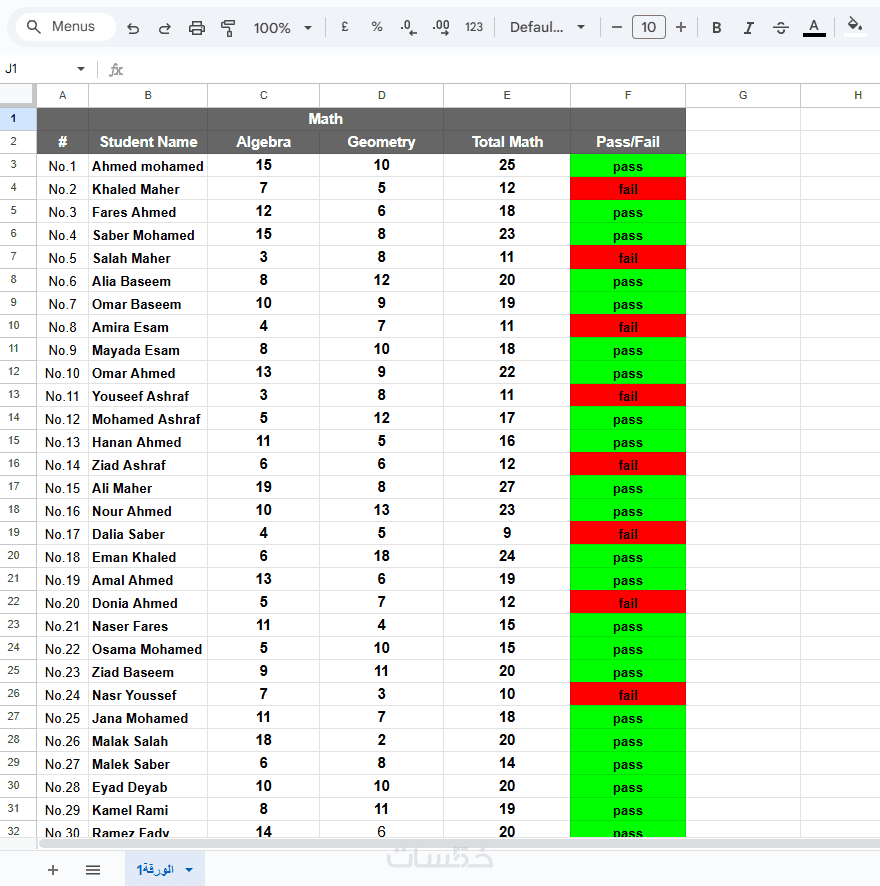Select Ali Maher's Algebra score 19
Image resolution: width=880 pixels, height=886 pixels.
tap(263, 487)
